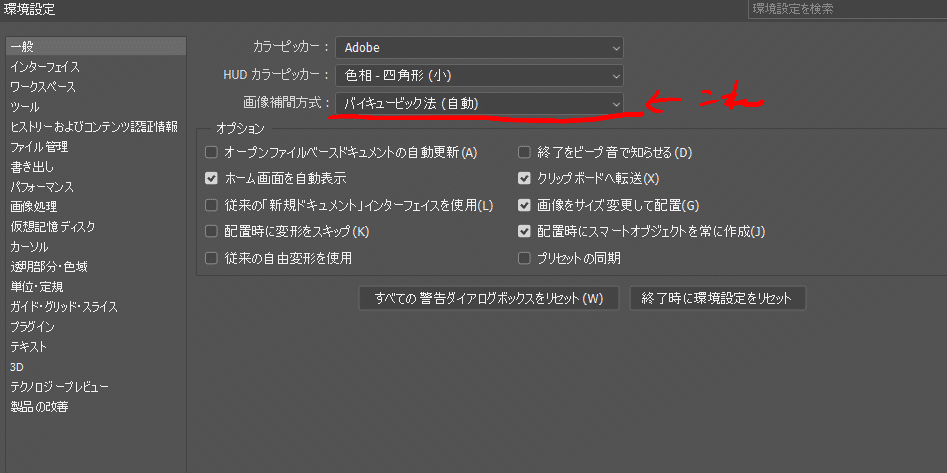Select the プラグイン category
The width and height of the screenshot is (947, 473).
point(33,327)
